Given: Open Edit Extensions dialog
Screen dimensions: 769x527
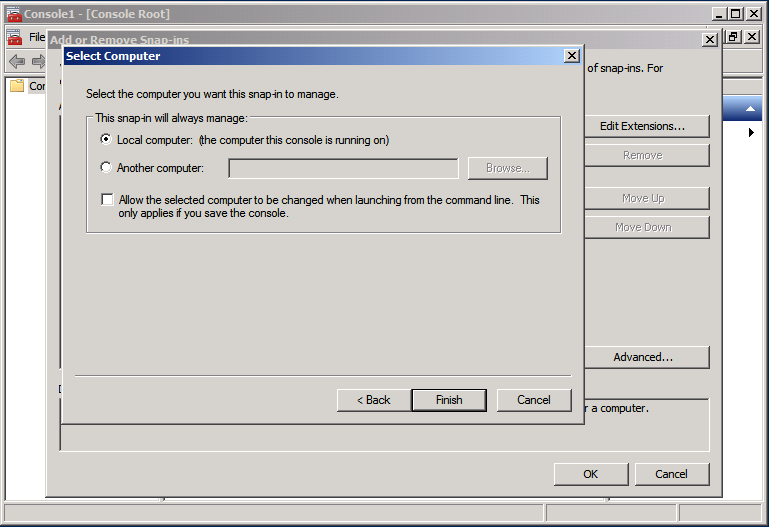Looking at the screenshot, I should pyautogui.click(x=641, y=126).
